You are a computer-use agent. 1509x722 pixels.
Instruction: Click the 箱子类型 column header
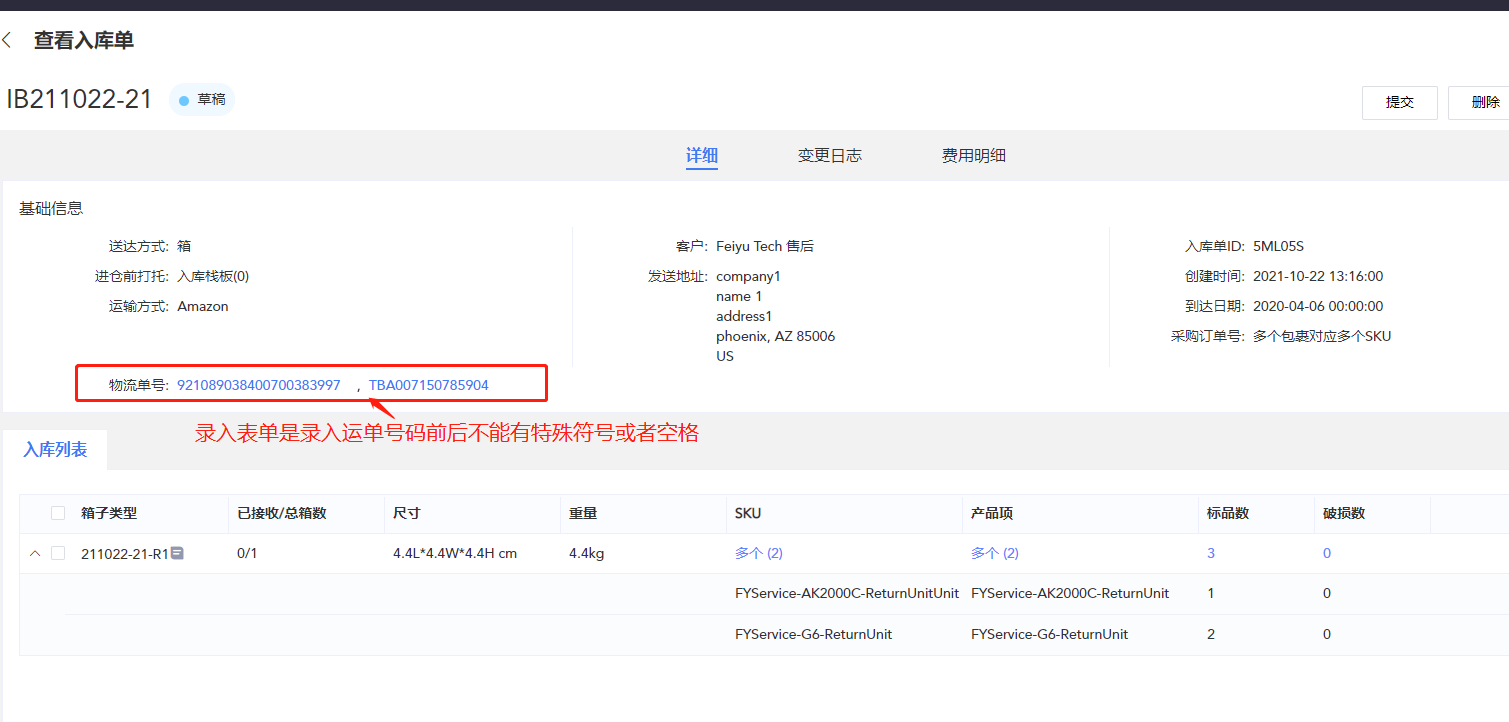(109, 513)
